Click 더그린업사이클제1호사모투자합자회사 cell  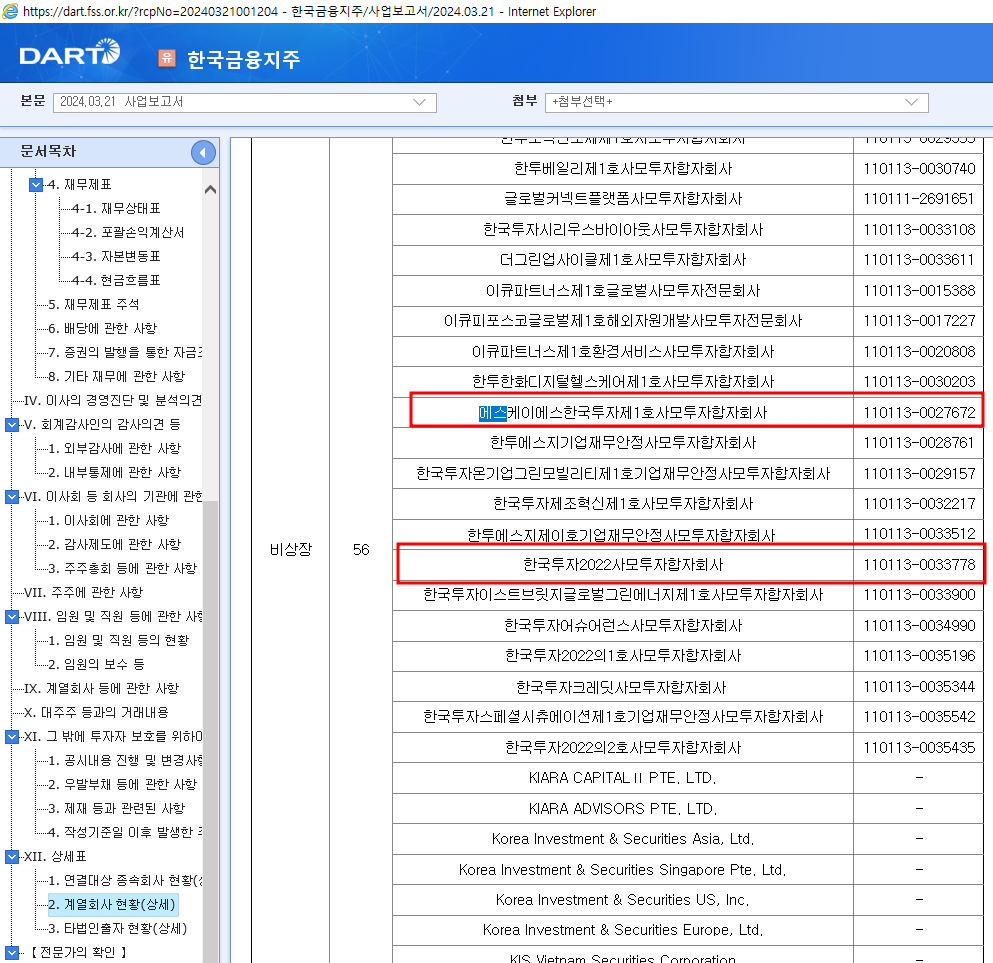click(623, 260)
